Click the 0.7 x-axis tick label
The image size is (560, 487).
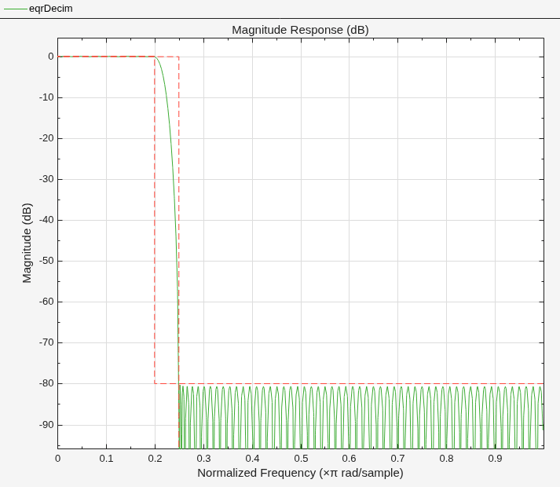click(398, 458)
